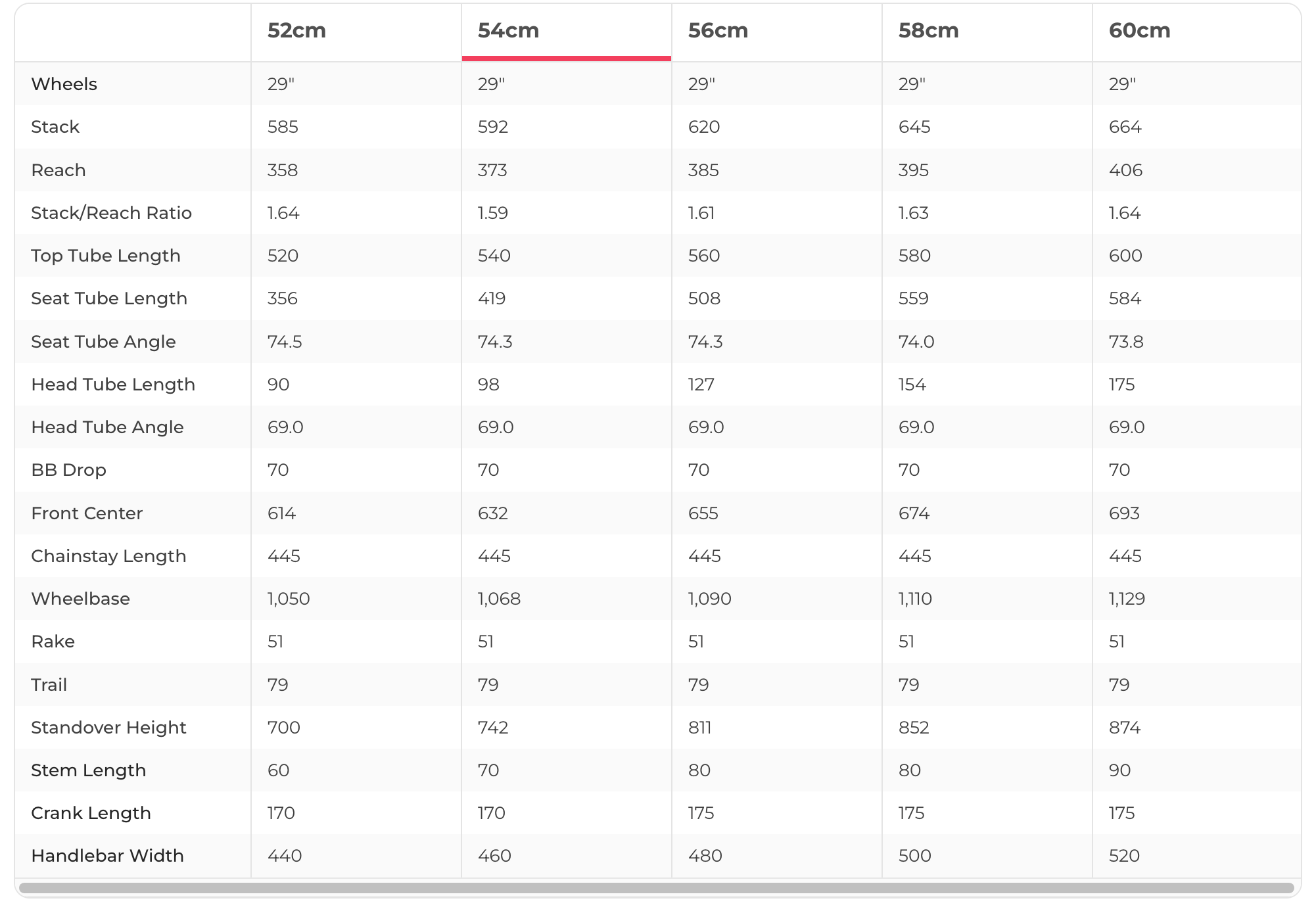Select the highlighted 54cm column header
Viewport: 1316px width, 911px height.
508,31
